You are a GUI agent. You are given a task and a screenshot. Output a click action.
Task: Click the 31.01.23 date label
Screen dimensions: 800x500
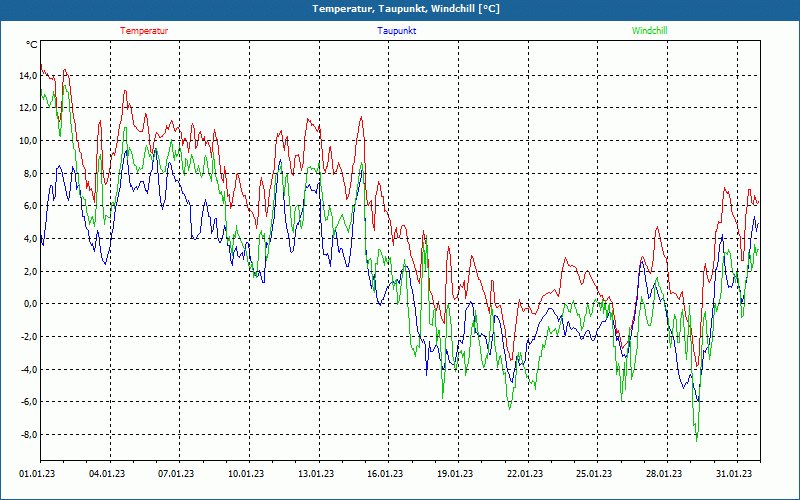tap(734, 474)
